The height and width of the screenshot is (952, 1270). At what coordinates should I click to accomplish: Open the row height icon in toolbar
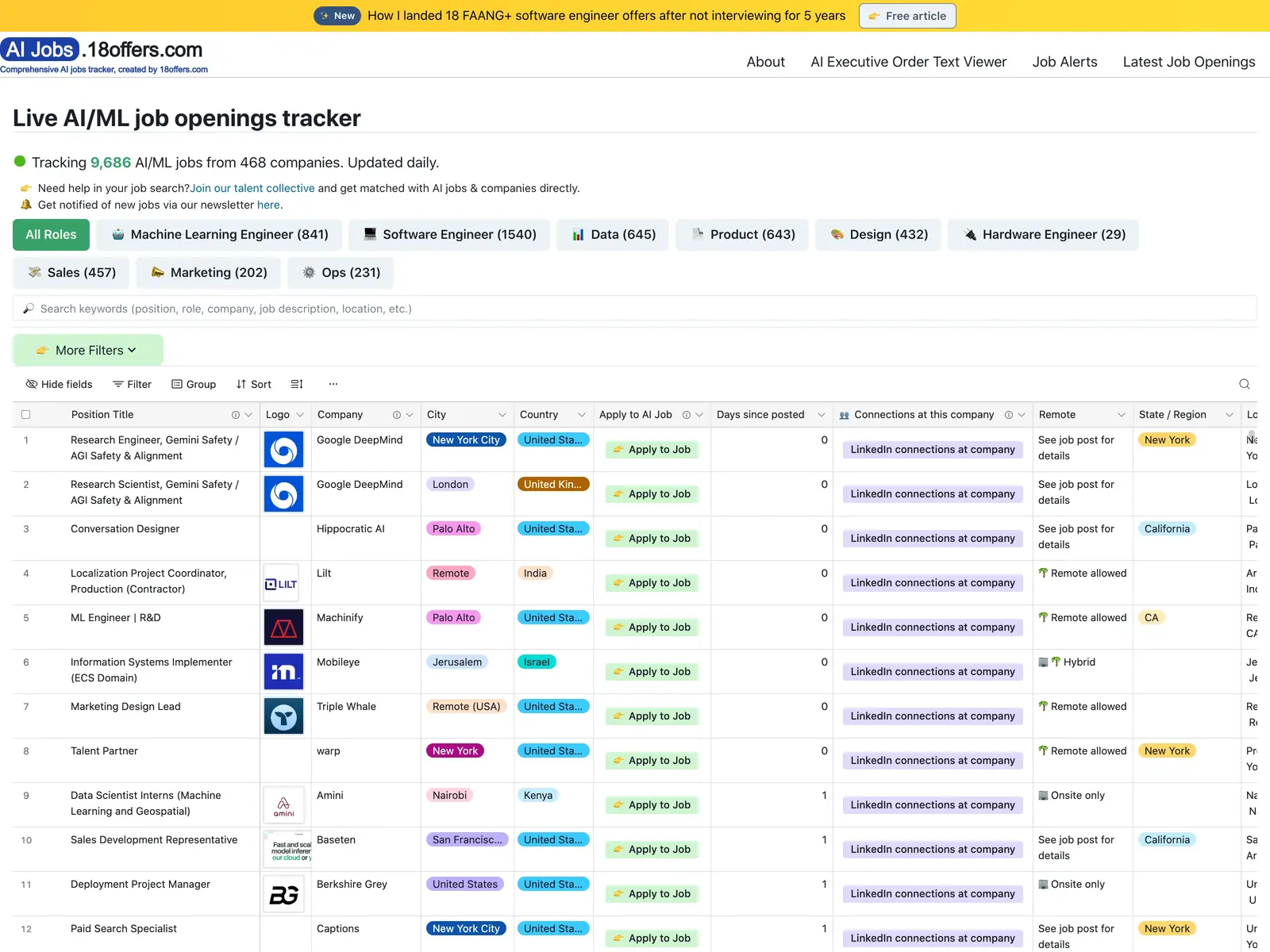(x=297, y=384)
